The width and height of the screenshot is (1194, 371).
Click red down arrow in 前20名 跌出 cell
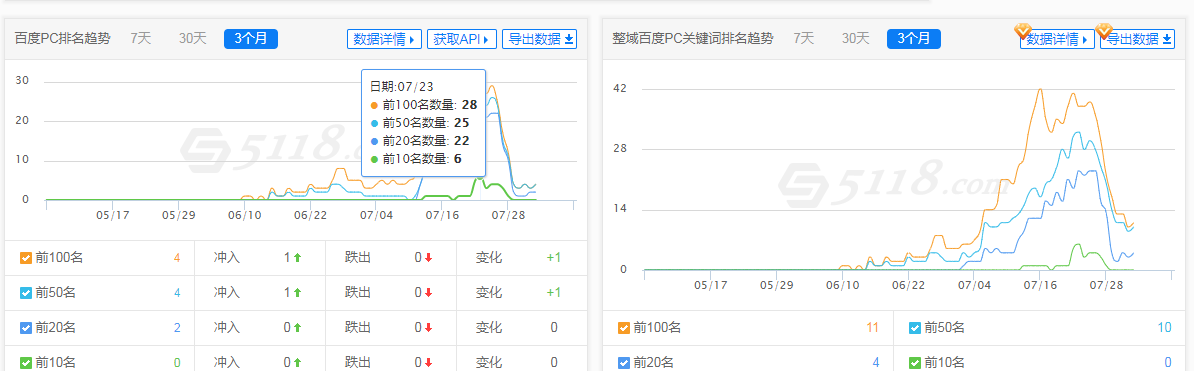pyautogui.click(x=429, y=328)
